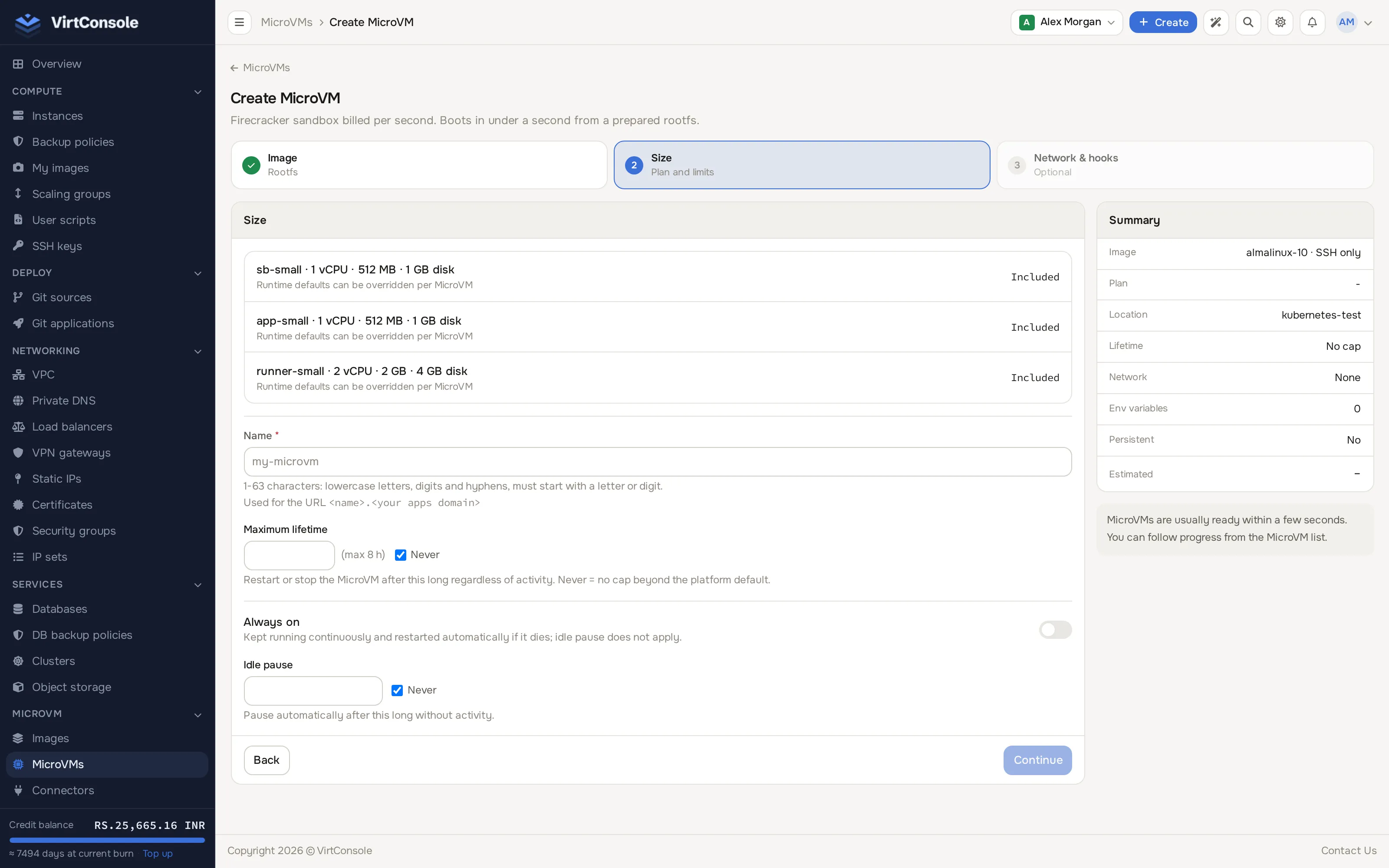Image resolution: width=1389 pixels, height=868 pixels.
Task: Select the Size step tab
Action: [x=802, y=165]
